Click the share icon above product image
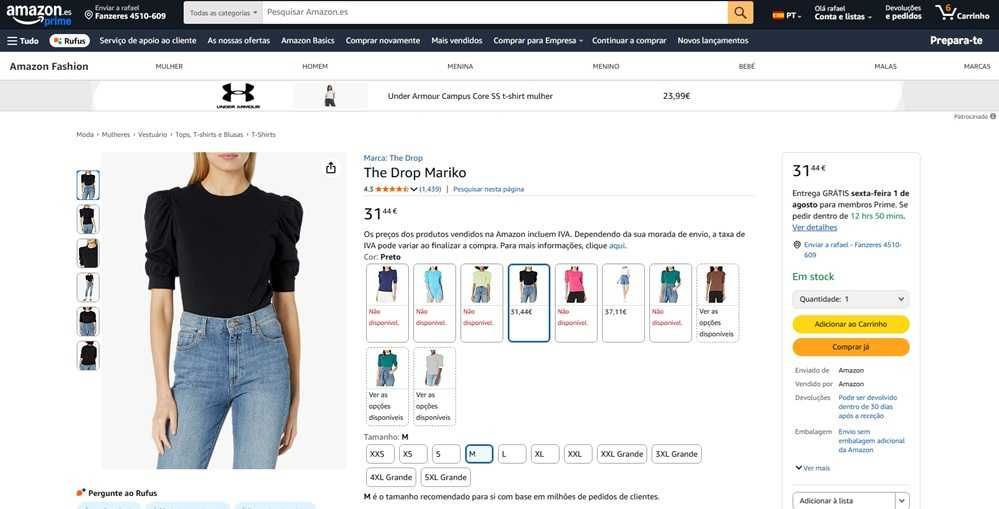 tap(331, 168)
